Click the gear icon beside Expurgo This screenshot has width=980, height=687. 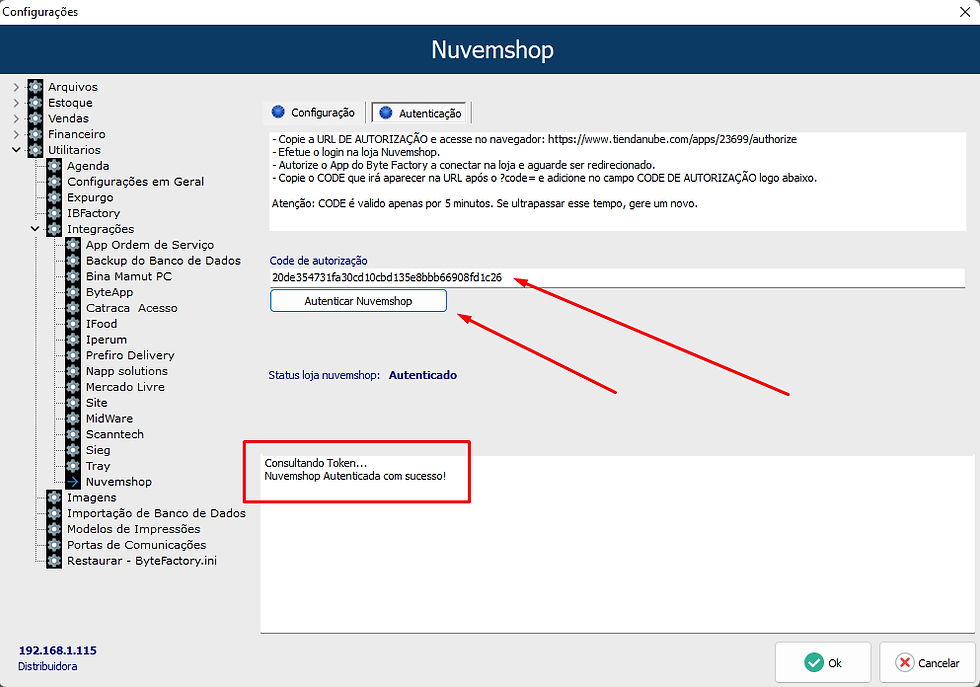(54, 197)
